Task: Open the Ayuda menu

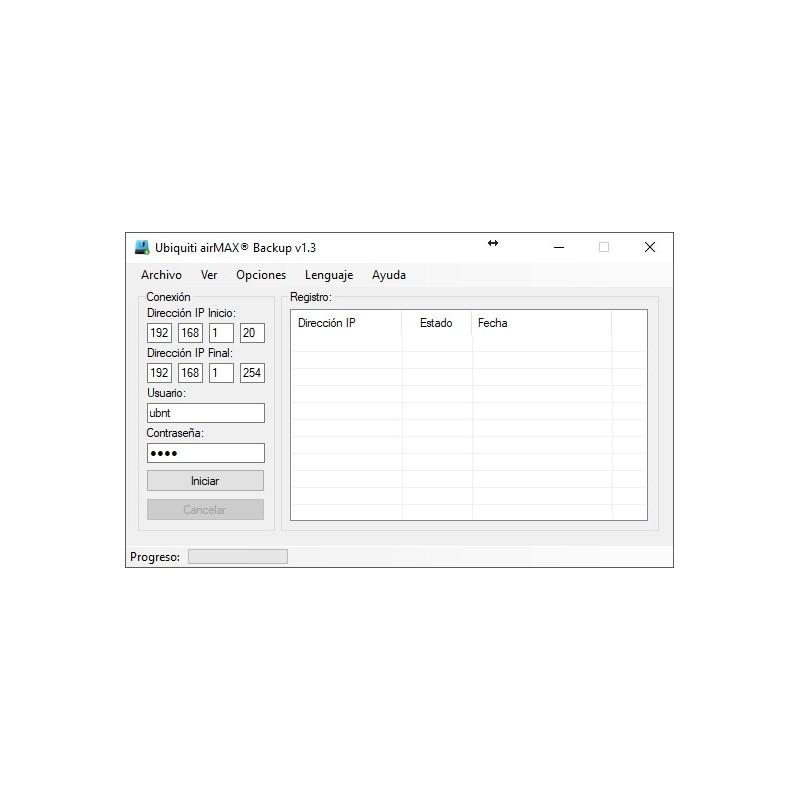Action: coord(389,275)
